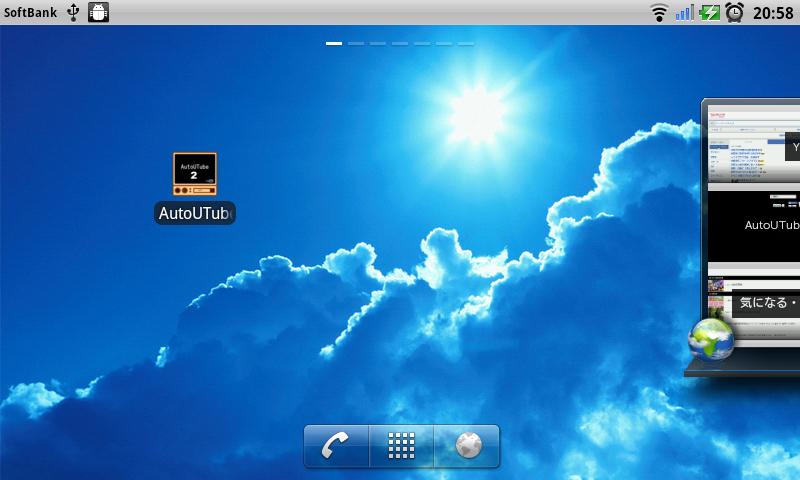
Task: Tap the mobile signal strength icon
Action: click(685, 12)
